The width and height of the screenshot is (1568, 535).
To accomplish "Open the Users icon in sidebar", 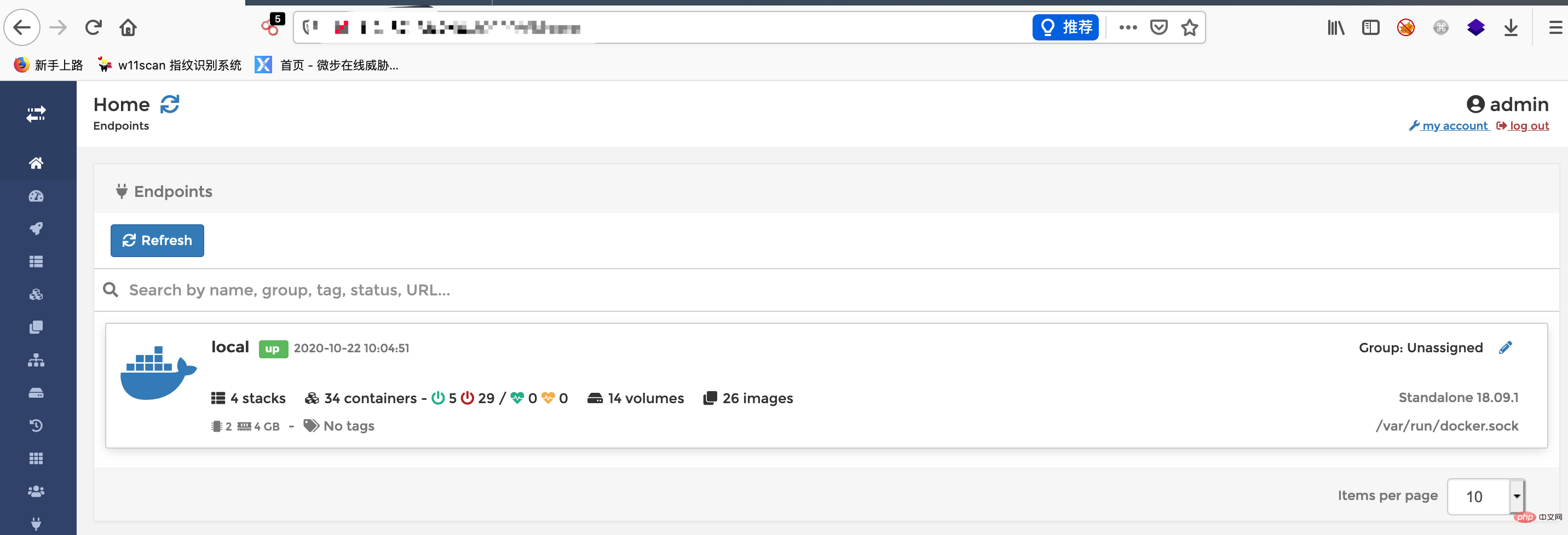I will tap(37, 491).
